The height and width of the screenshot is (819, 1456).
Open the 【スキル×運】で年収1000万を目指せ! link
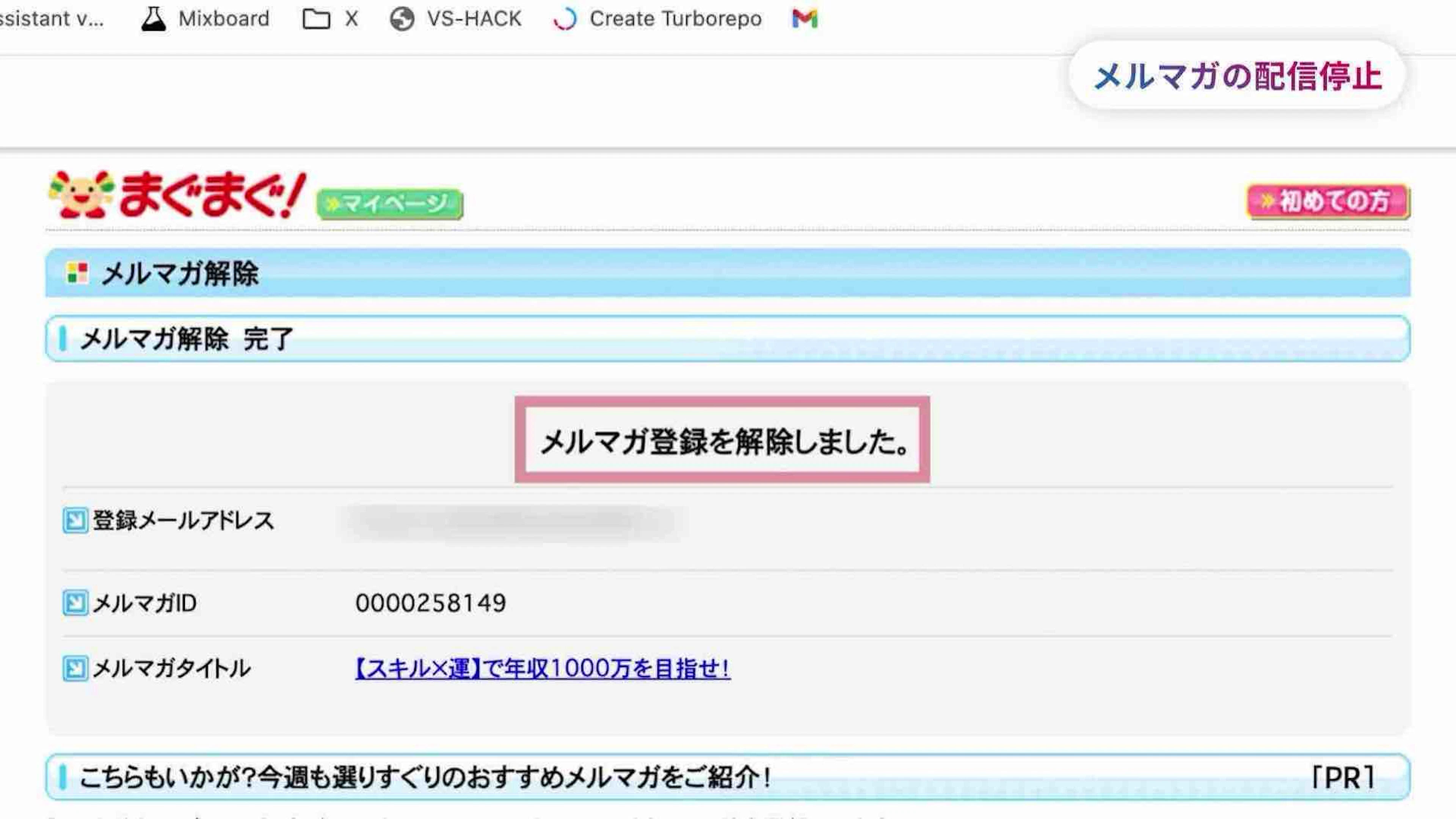click(542, 668)
